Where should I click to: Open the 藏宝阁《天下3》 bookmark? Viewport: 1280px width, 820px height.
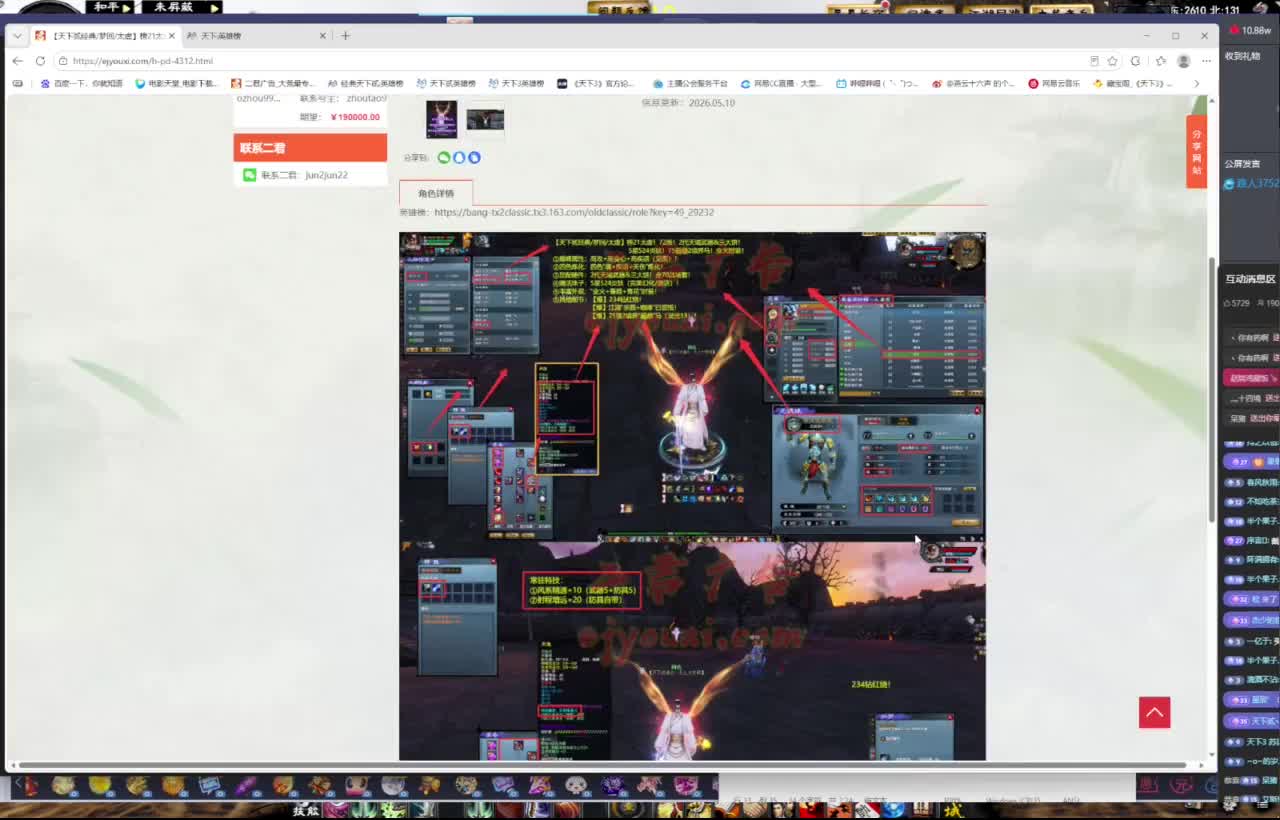coord(1135,84)
